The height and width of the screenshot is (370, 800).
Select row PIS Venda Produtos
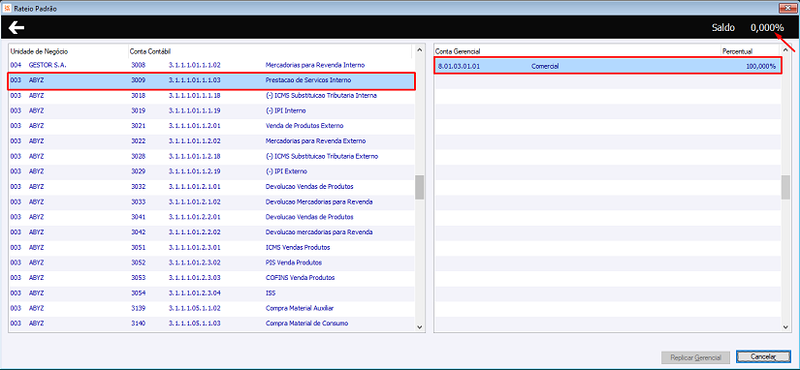(x=211, y=263)
